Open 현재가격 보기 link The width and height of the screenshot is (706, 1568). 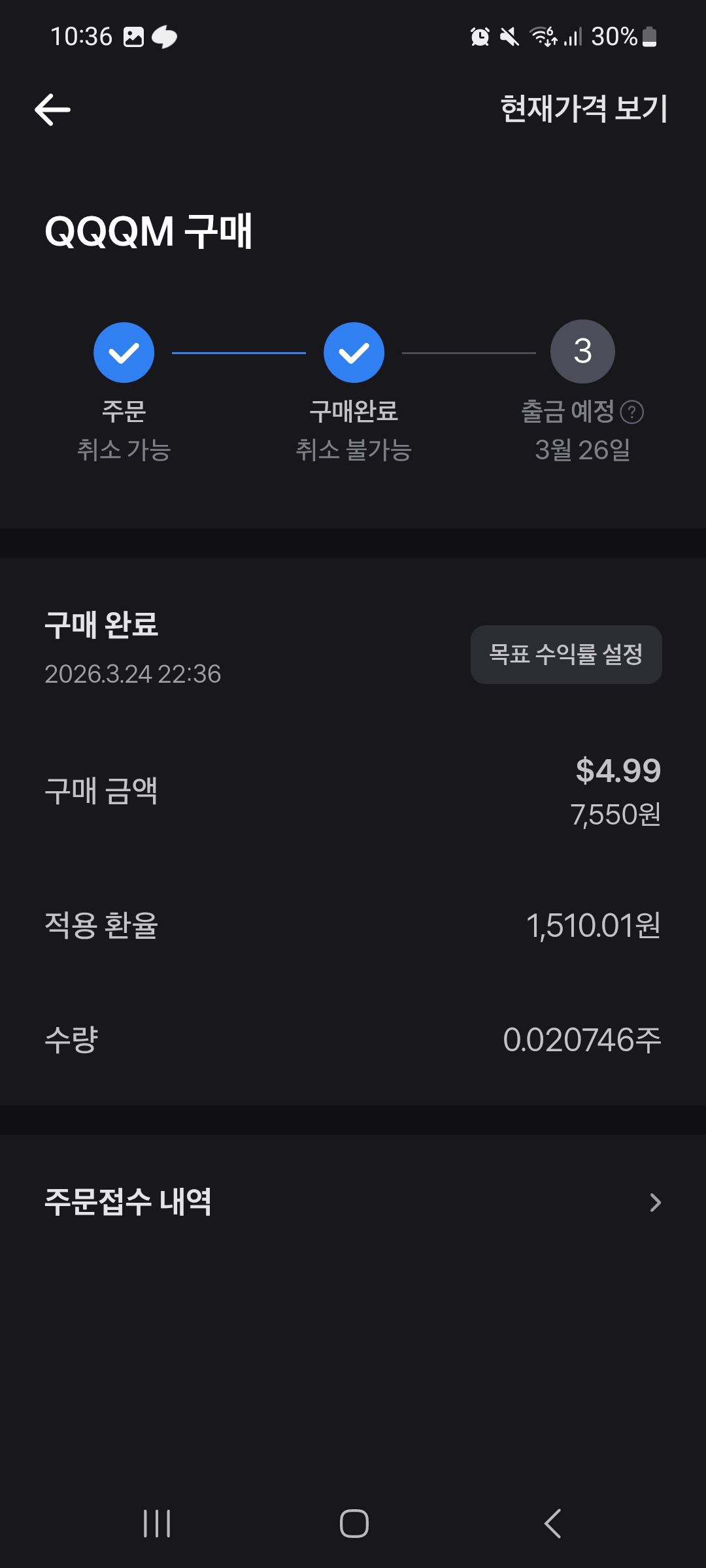(x=584, y=108)
